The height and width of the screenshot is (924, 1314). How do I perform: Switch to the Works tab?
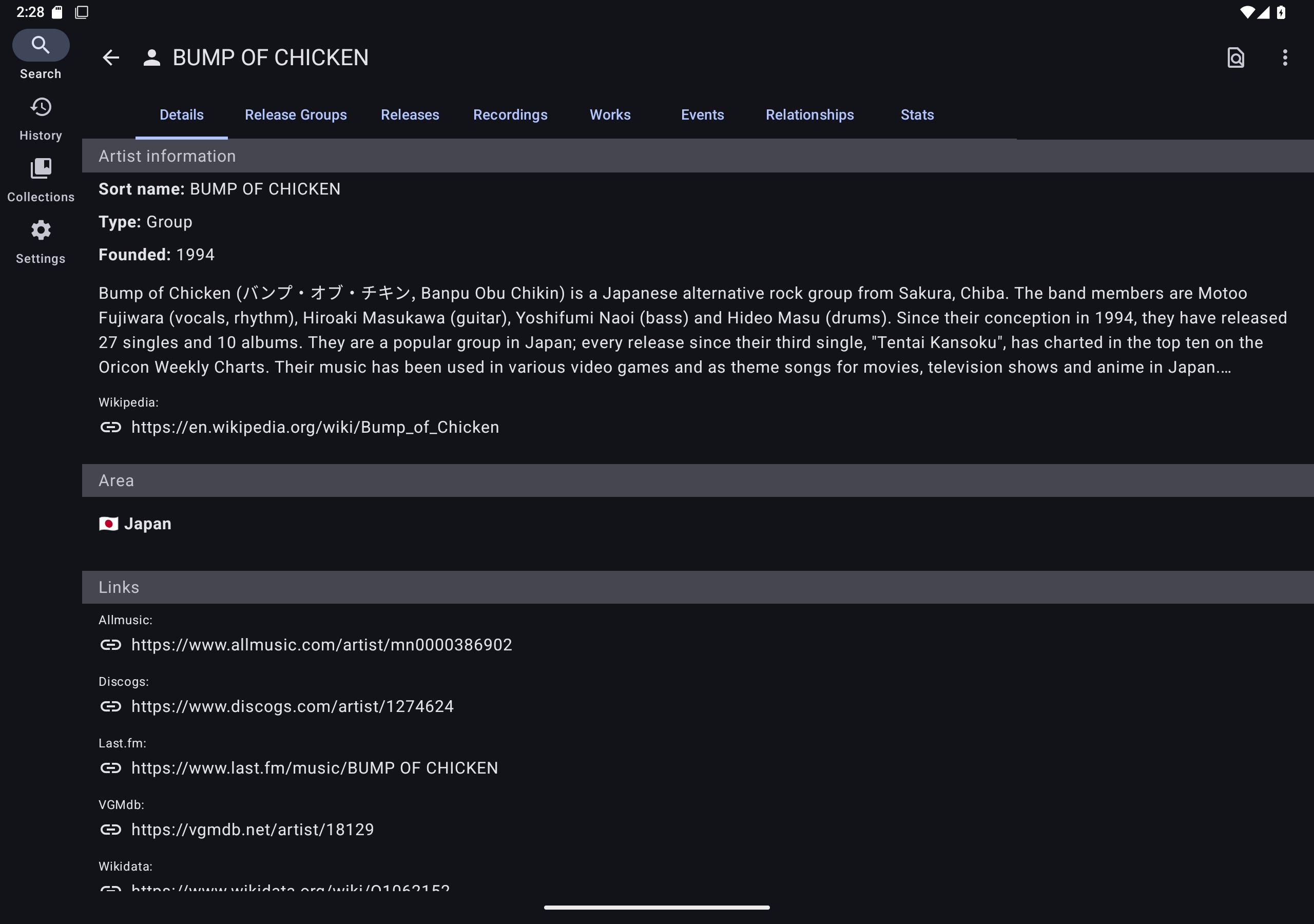[x=610, y=115]
